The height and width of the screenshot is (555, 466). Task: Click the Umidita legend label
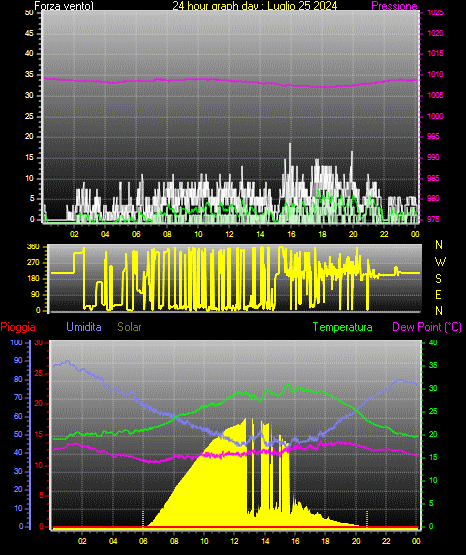coord(84,327)
